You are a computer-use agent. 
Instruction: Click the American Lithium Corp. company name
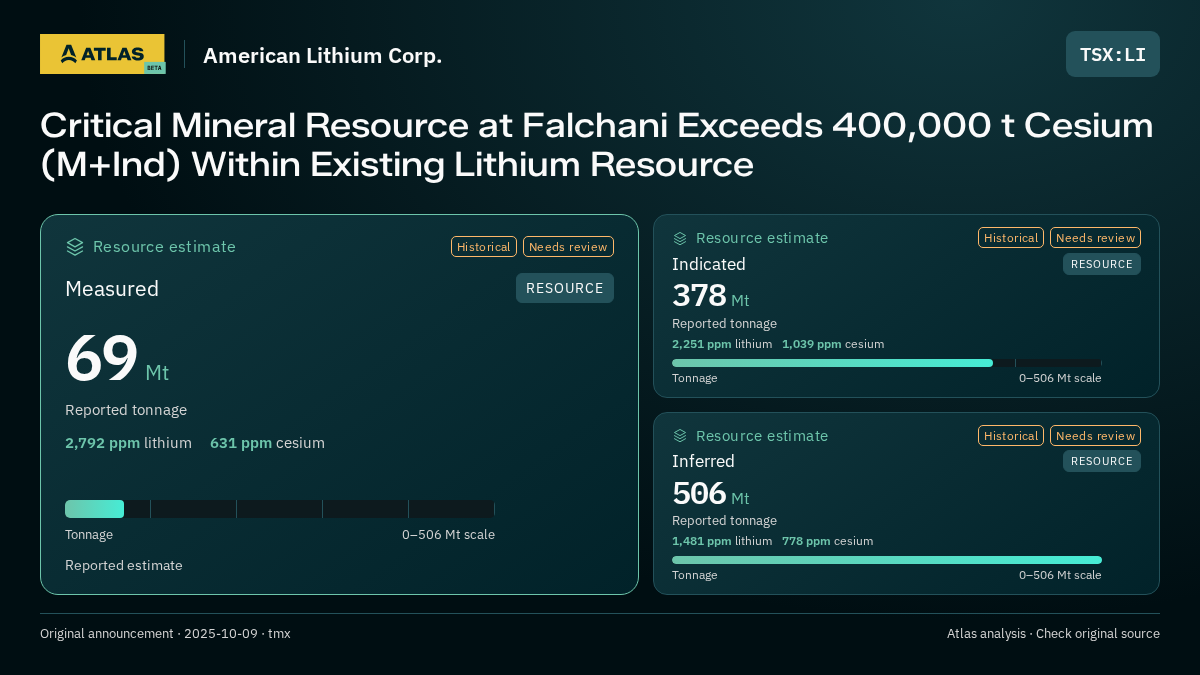tap(322, 56)
